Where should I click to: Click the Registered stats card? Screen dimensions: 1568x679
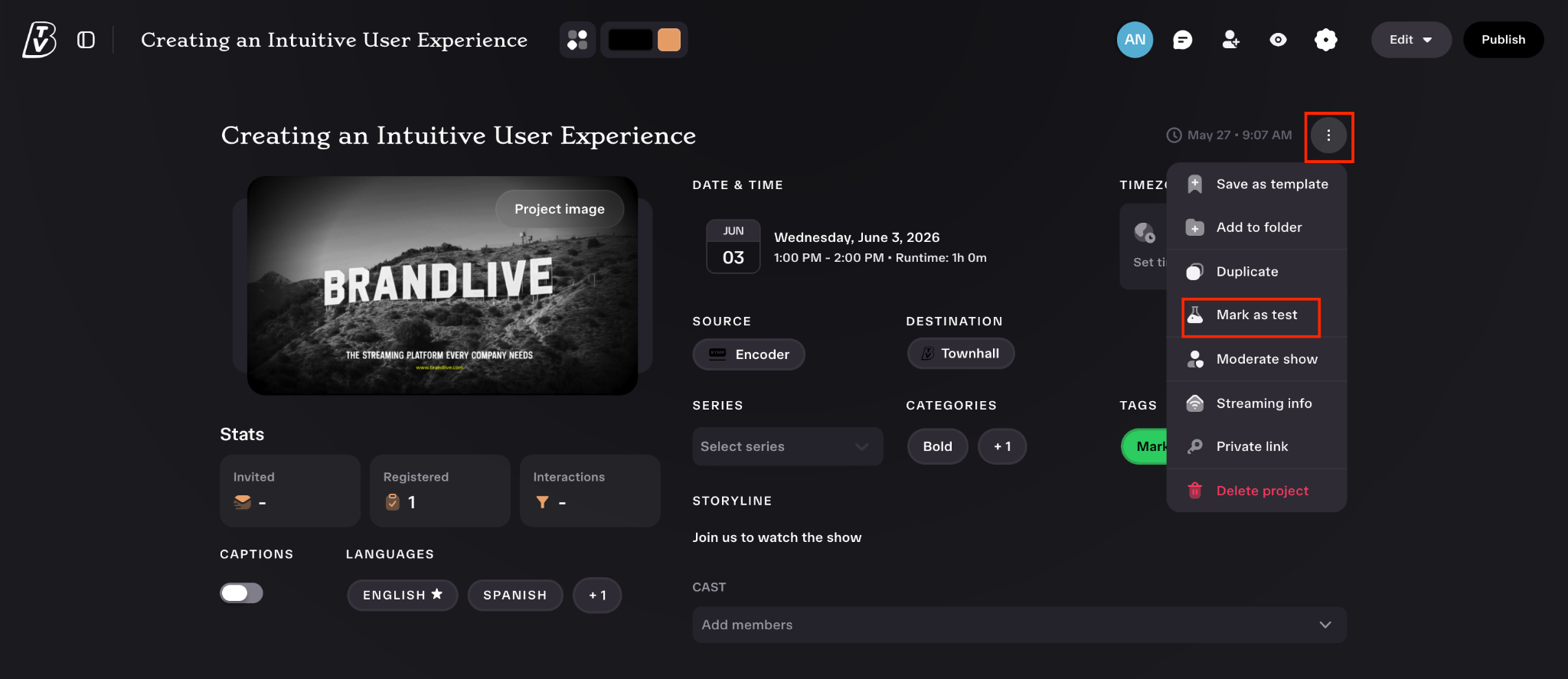tap(440, 491)
